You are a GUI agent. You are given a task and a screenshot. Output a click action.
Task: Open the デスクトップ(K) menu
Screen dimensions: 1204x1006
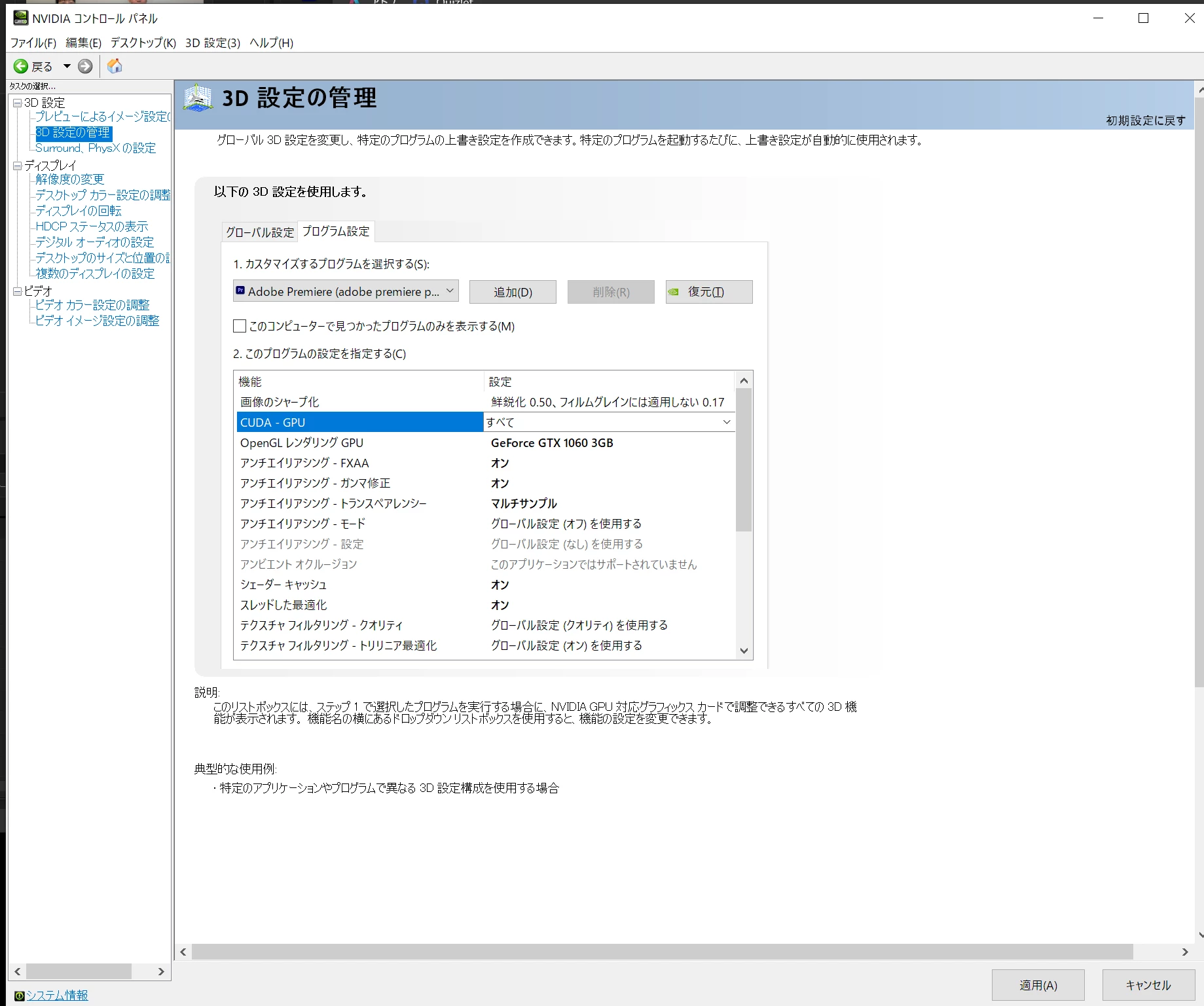click(x=143, y=43)
